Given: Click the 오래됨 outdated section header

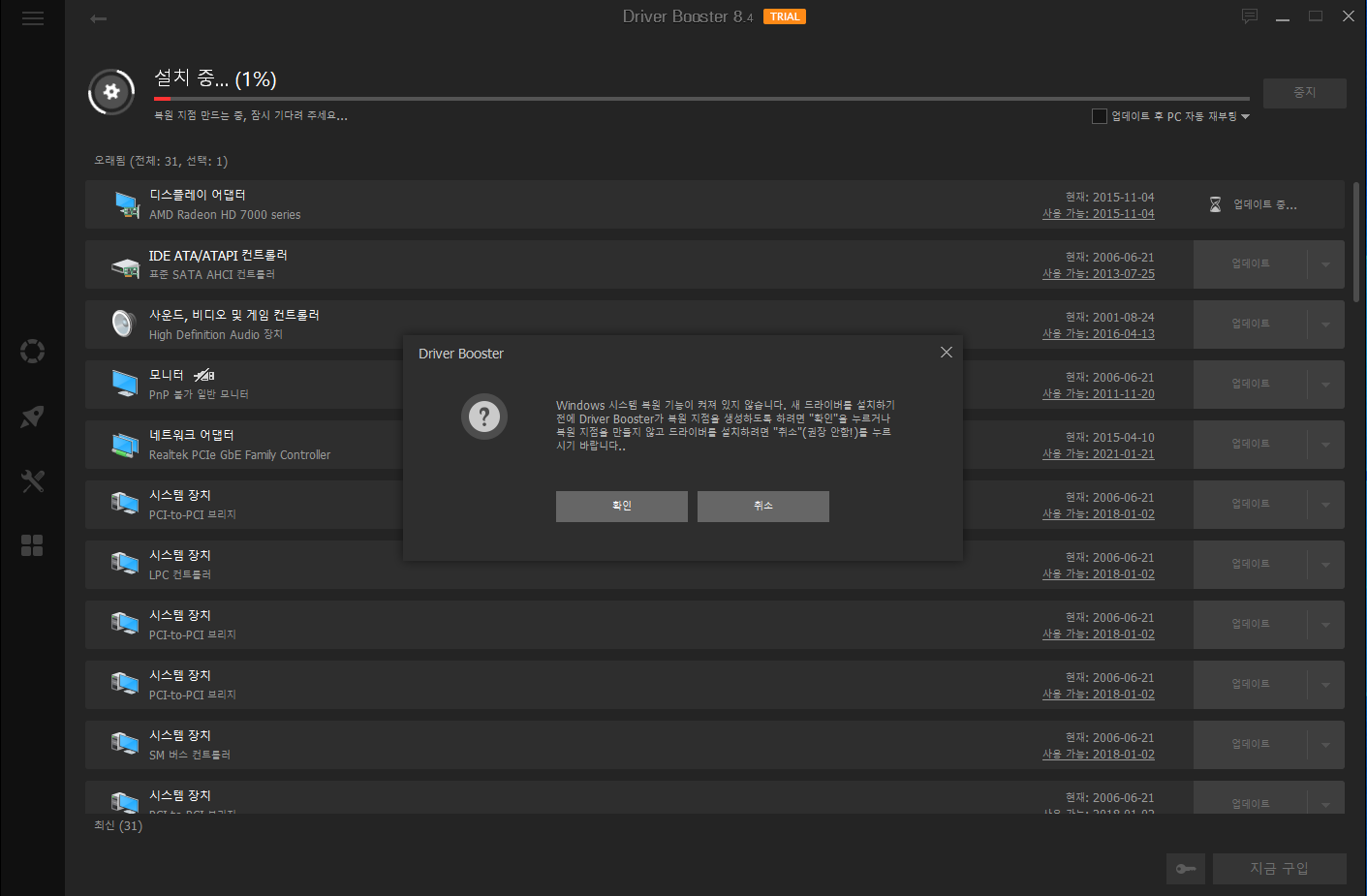Looking at the screenshot, I should 161,161.
